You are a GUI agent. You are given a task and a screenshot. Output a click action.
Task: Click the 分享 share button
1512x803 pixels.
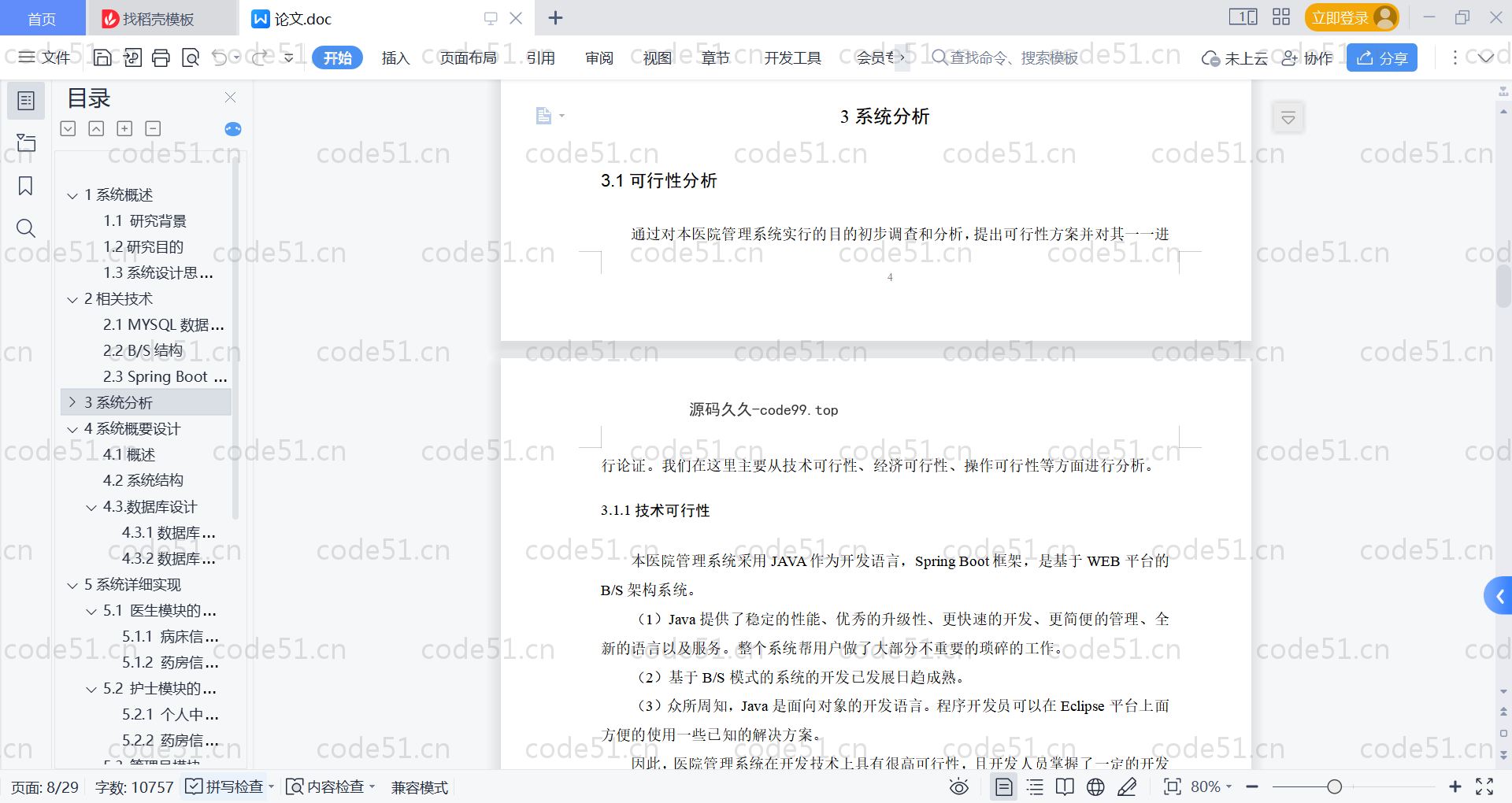[x=1381, y=57]
